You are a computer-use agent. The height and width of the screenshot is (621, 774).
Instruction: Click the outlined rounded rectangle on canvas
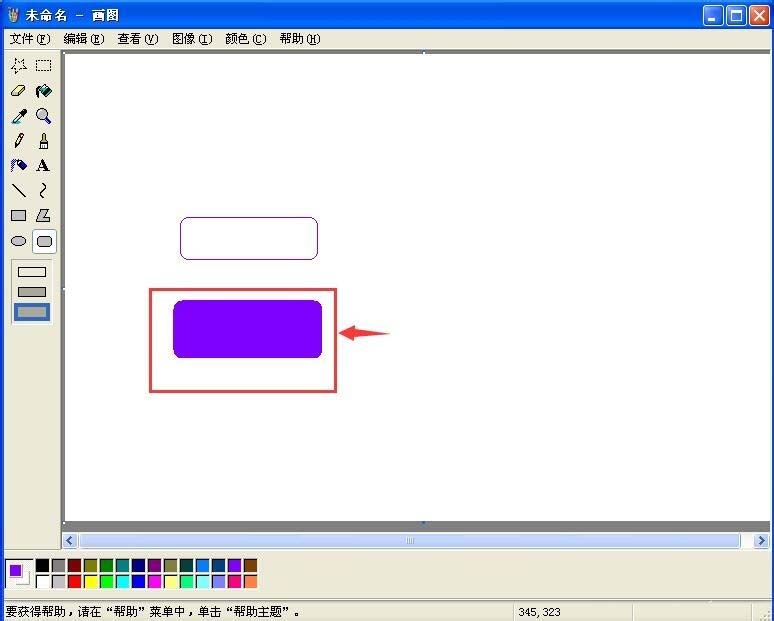pyautogui.click(x=249, y=238)
